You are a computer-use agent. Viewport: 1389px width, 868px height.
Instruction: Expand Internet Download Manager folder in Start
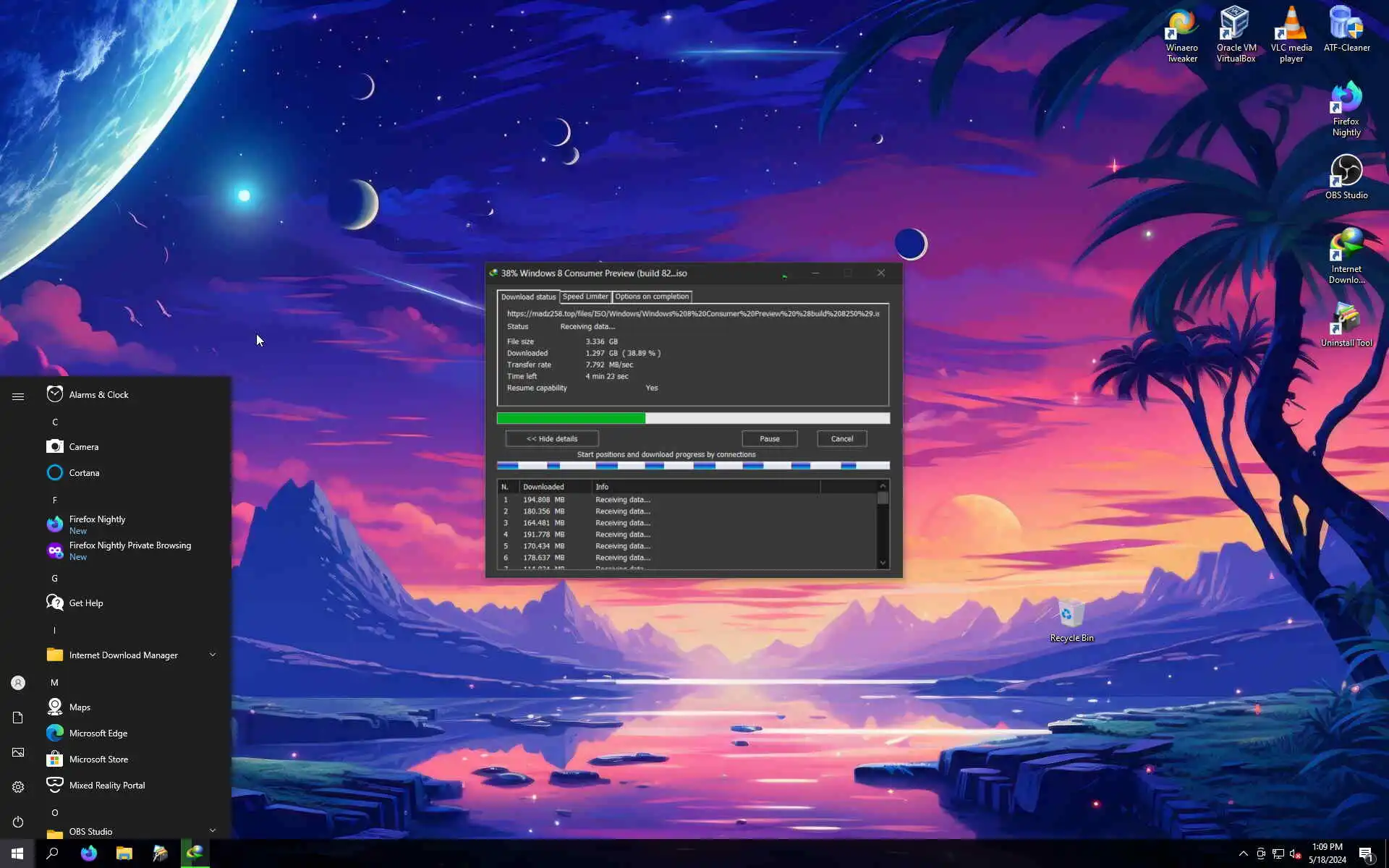click(x=213, y=655)
